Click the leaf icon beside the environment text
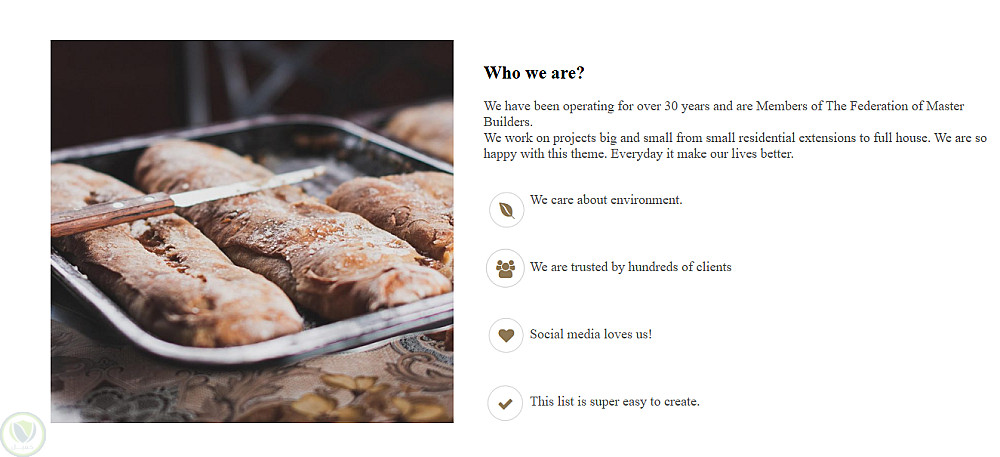Image resolution: width=1000 pixels, height=457 pixels. 506,210
